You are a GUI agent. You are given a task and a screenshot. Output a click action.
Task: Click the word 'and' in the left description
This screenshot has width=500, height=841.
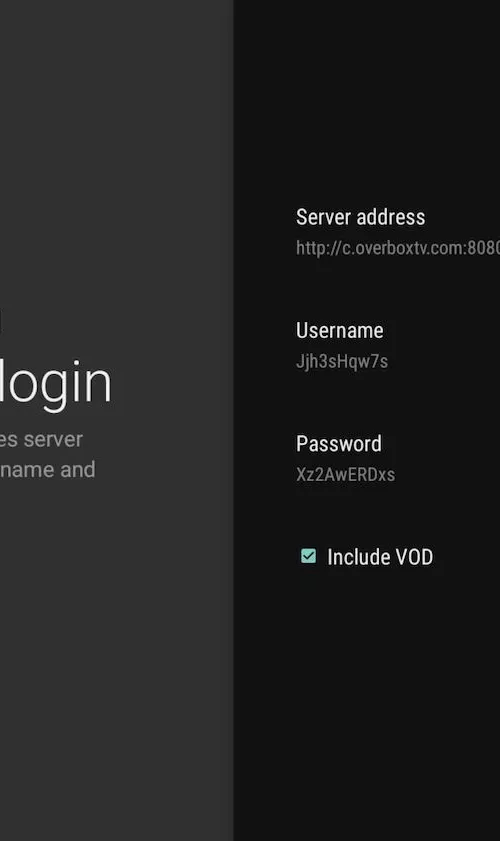(78, 469)
